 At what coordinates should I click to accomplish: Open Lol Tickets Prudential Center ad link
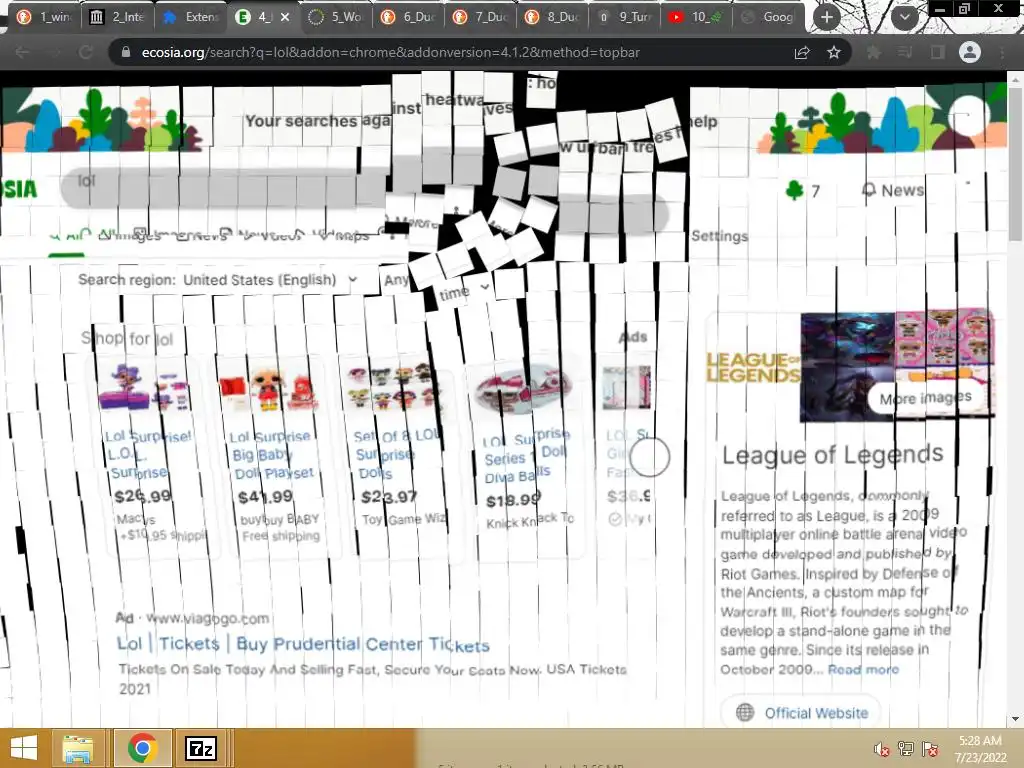303,644
